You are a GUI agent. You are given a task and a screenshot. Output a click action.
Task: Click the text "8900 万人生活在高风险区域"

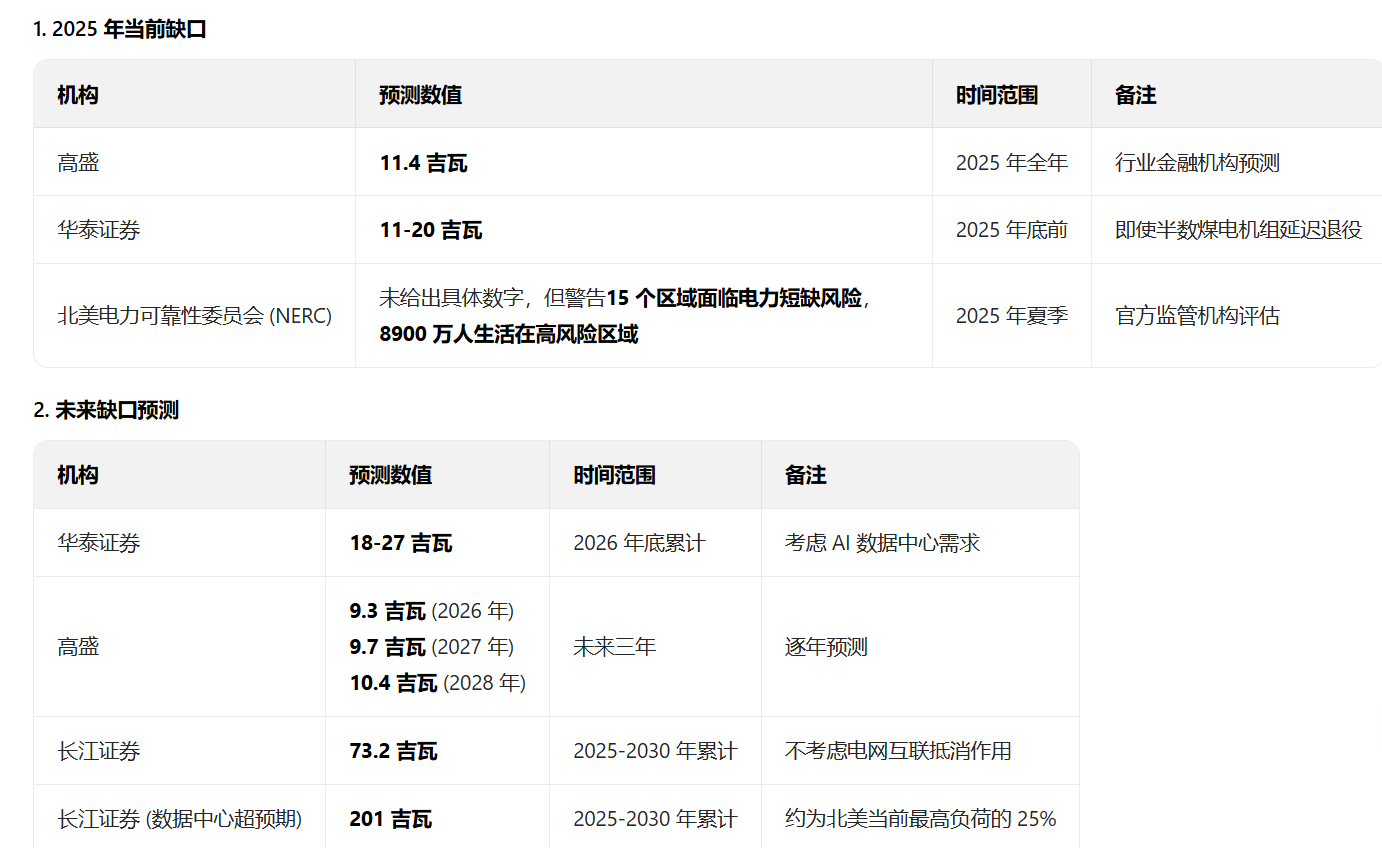click(508, 334)
